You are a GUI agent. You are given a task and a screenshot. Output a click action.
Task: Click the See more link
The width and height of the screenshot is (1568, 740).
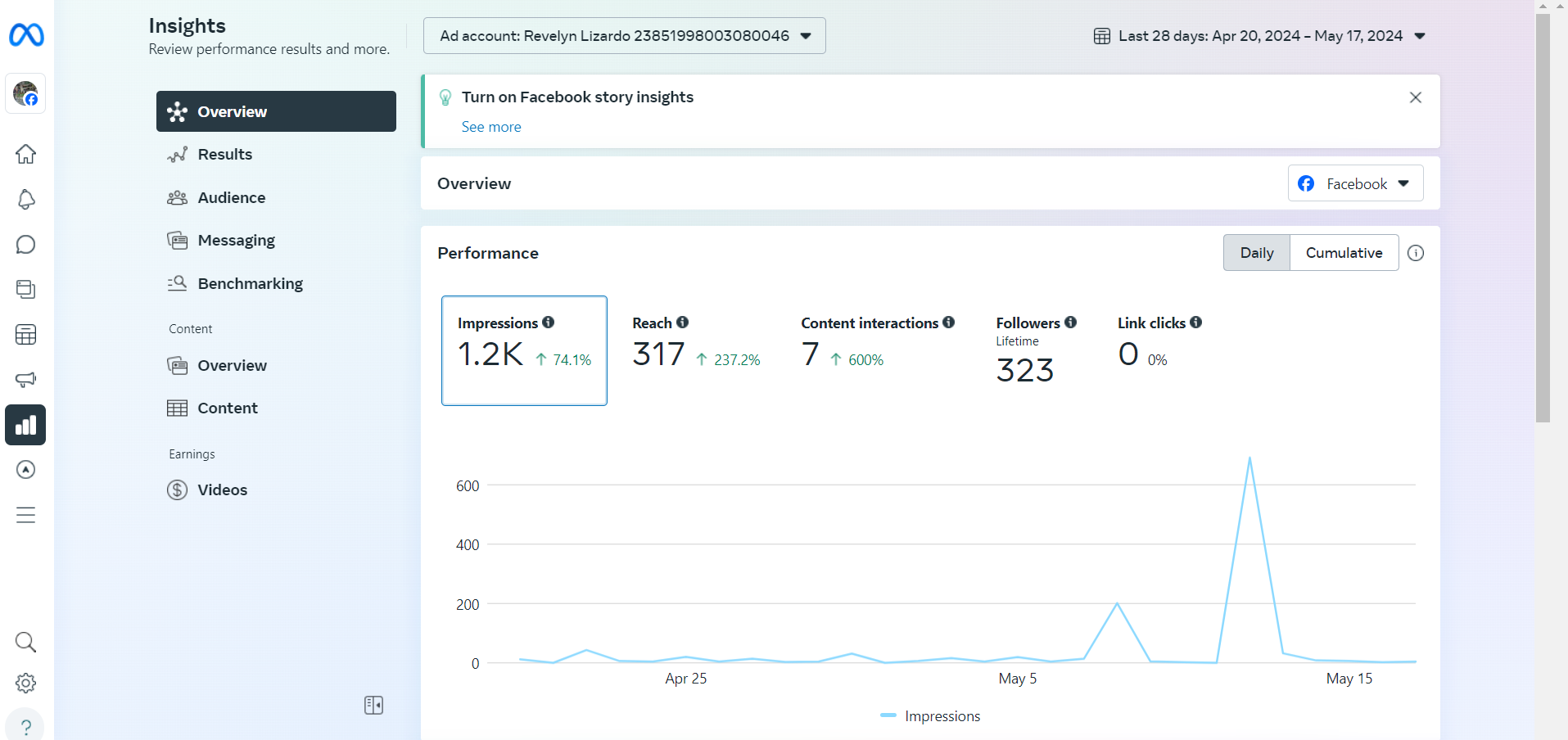click(x=491, y=127)
